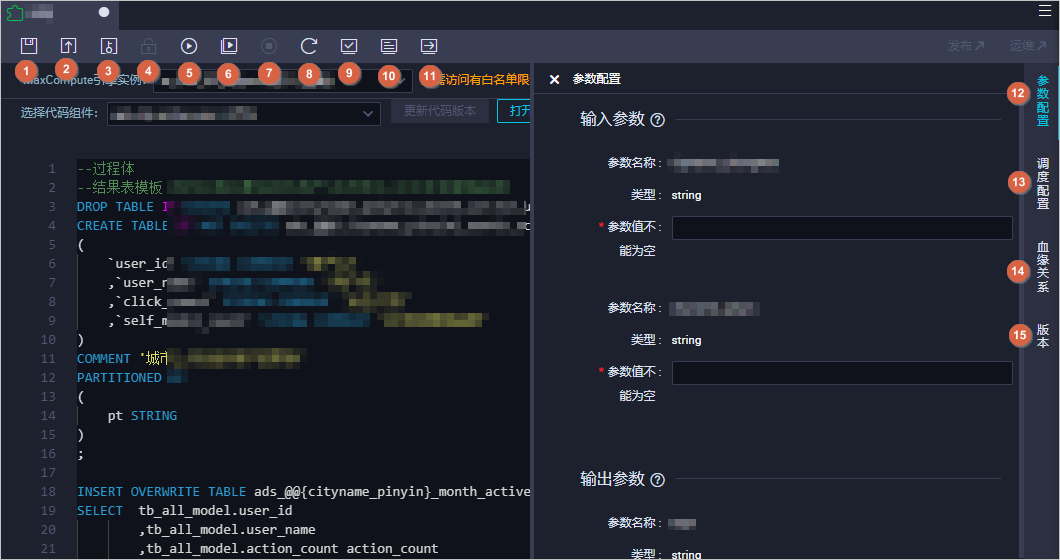Viewport: 1060px width, 560px height.
Task: Click the steal-lock edit toolbar icon
Action: pos(108,45)
